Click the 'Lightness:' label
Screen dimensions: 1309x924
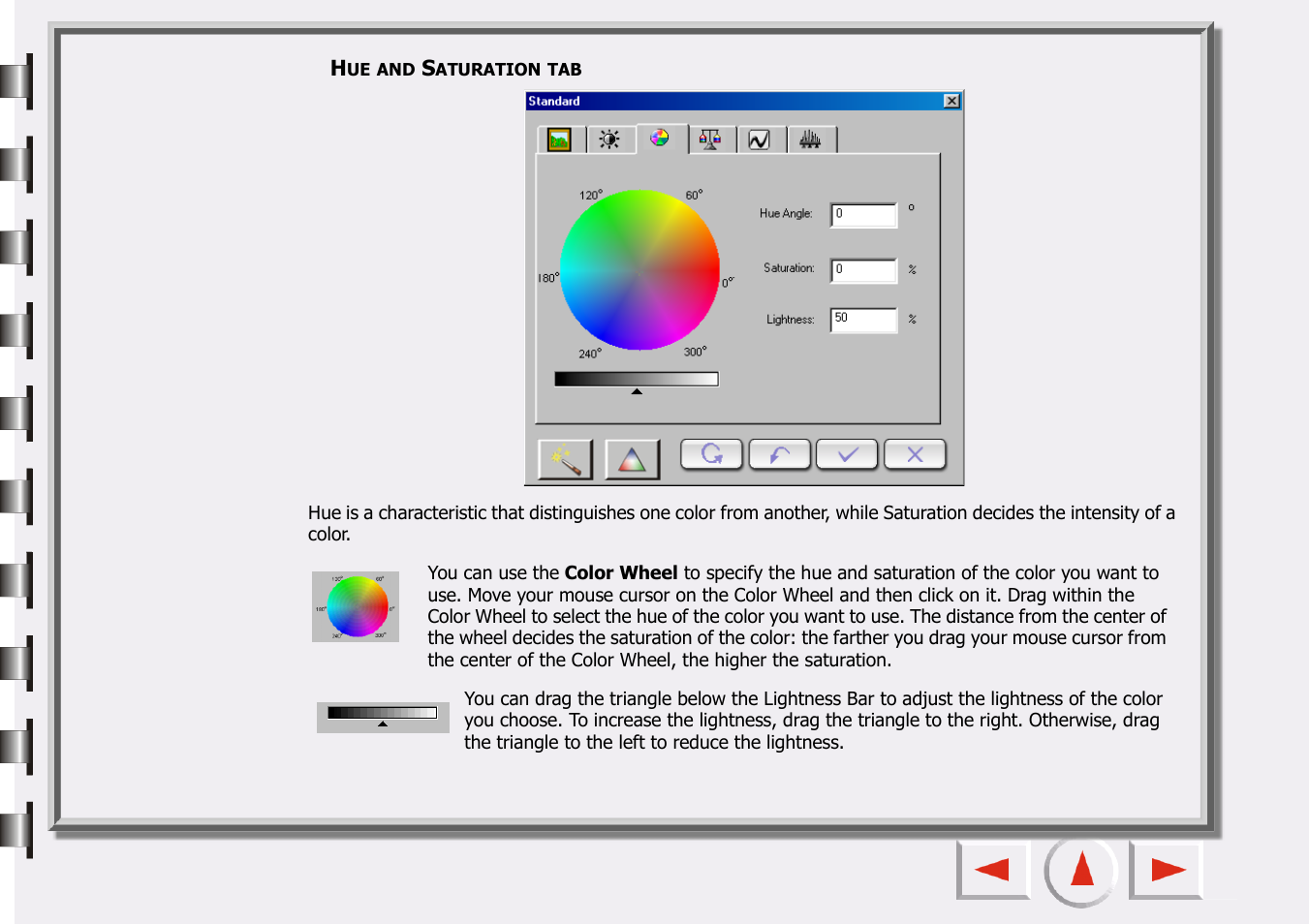[x=791, y=320]
